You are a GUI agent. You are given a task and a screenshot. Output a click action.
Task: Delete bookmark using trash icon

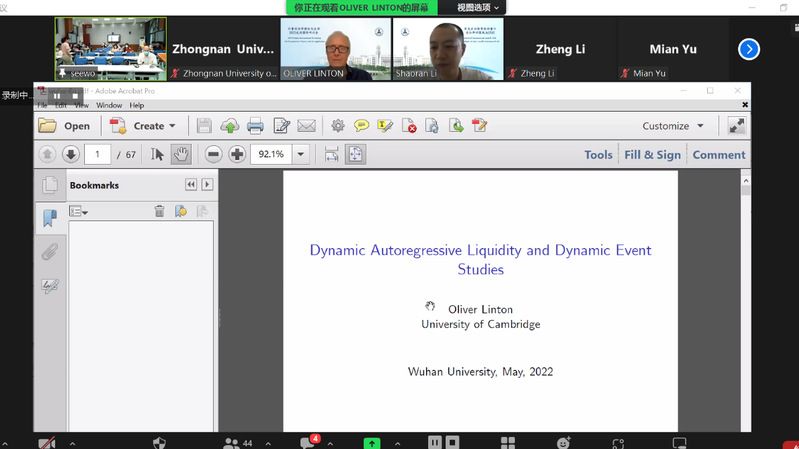159,211
